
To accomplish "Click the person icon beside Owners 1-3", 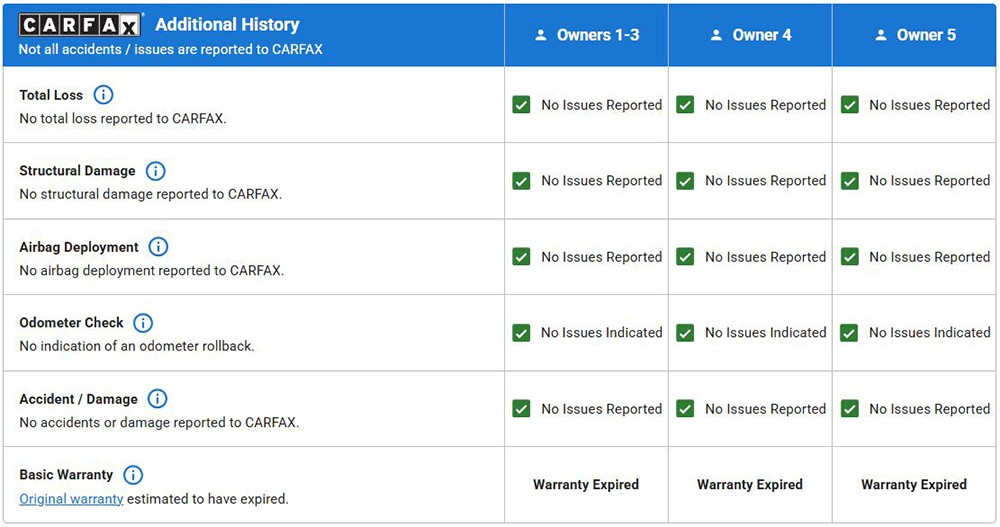I will (541, 35).
